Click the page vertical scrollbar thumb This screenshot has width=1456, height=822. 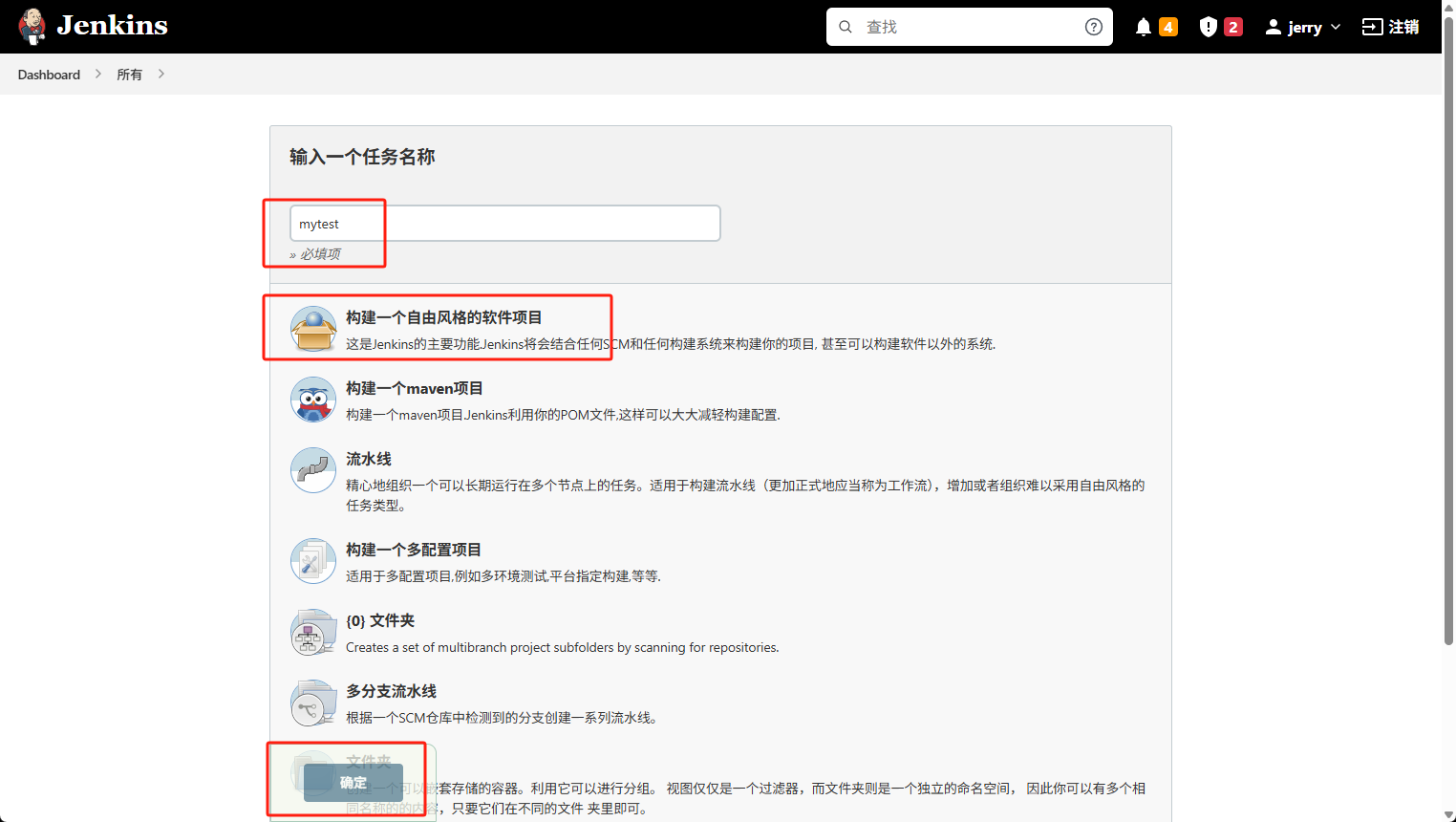pos(1448,330)
